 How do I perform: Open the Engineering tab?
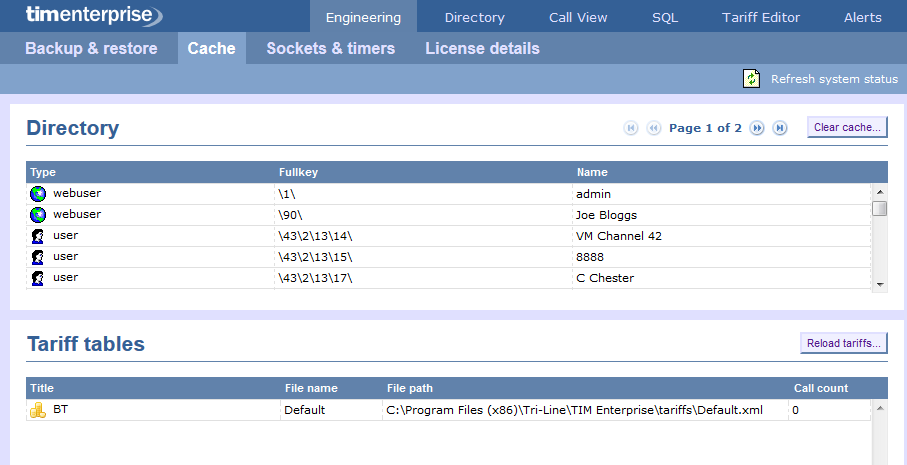363,17
